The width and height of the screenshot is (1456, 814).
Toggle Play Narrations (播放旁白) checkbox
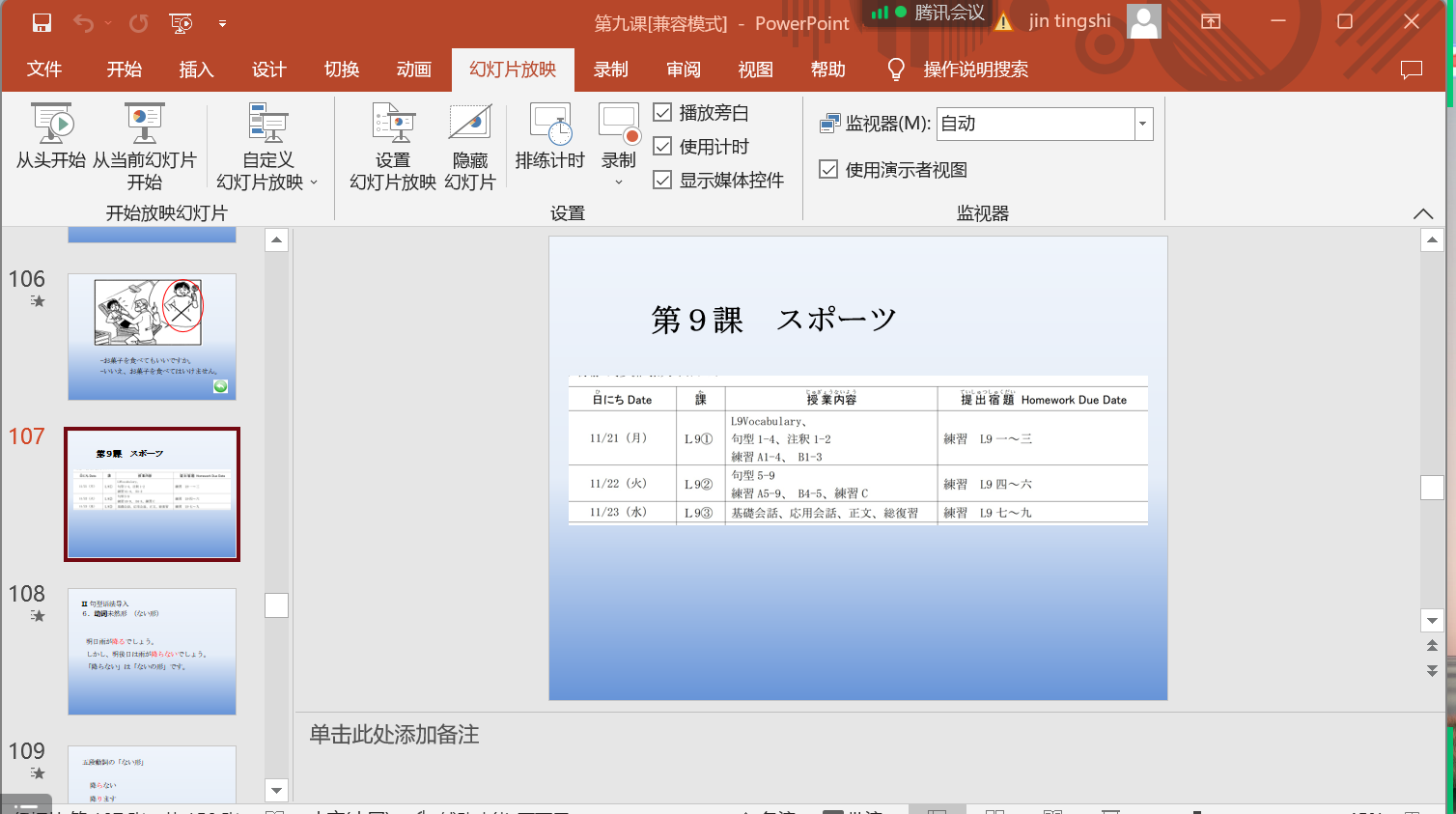(x=662, y=113)
